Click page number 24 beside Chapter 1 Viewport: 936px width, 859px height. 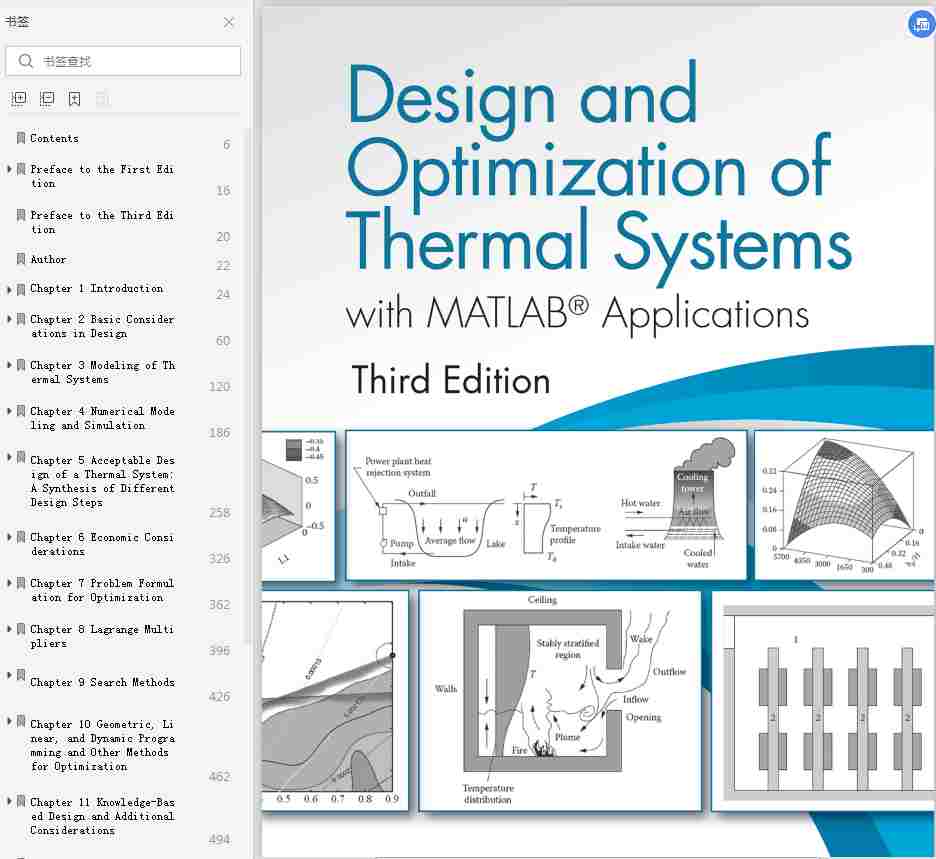click(223, 295)
